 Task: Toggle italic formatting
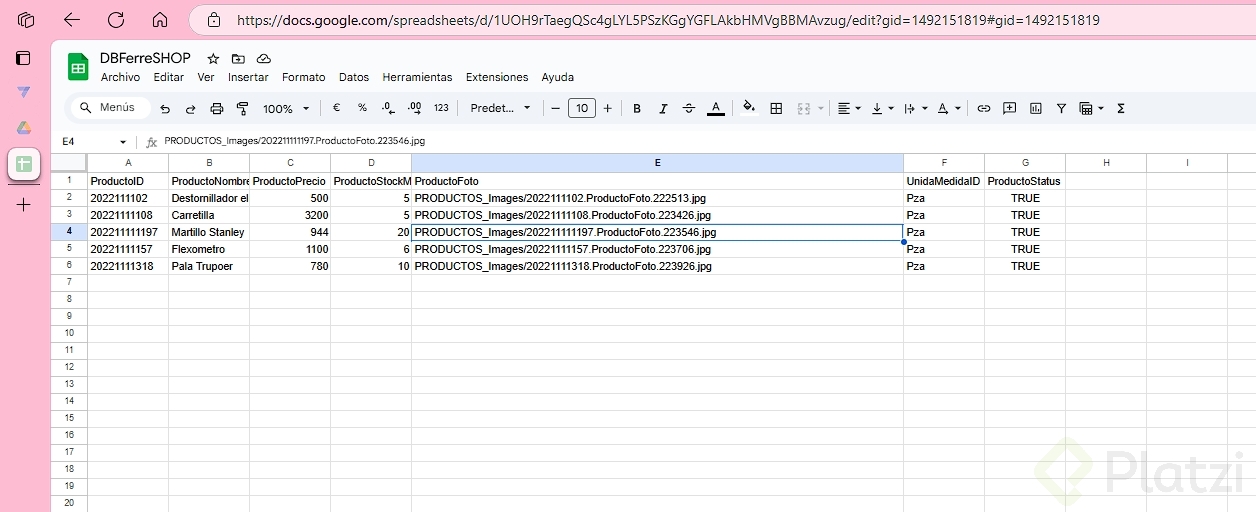(663, 108)
